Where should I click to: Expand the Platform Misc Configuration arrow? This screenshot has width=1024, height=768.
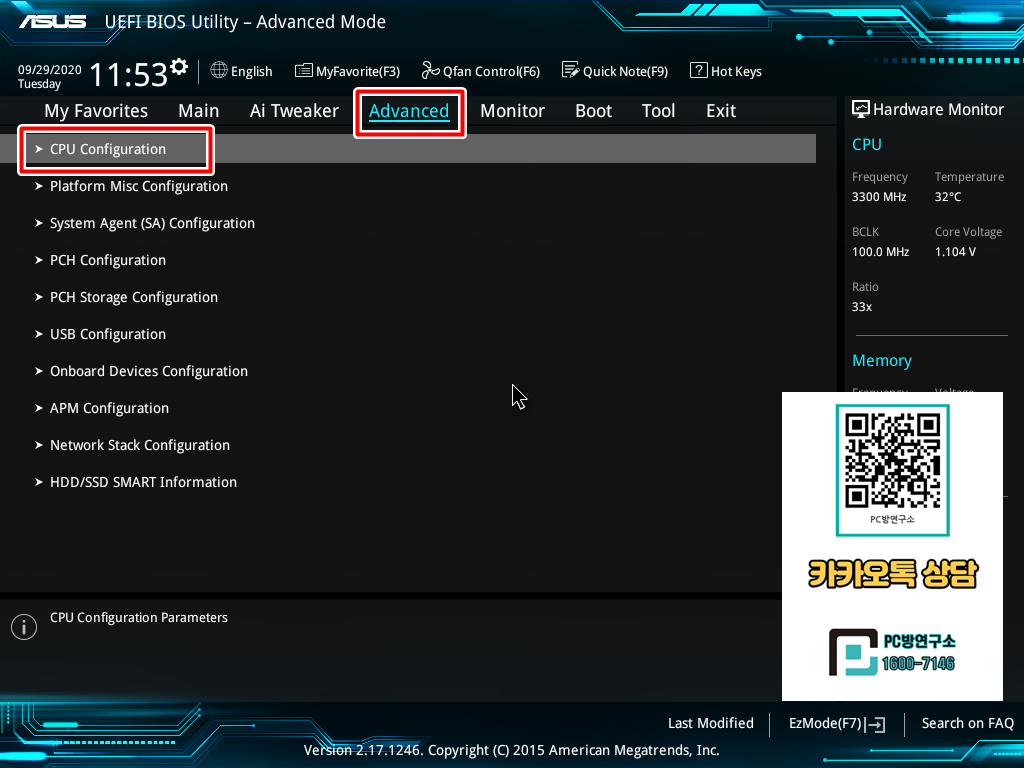coord(39,186)
